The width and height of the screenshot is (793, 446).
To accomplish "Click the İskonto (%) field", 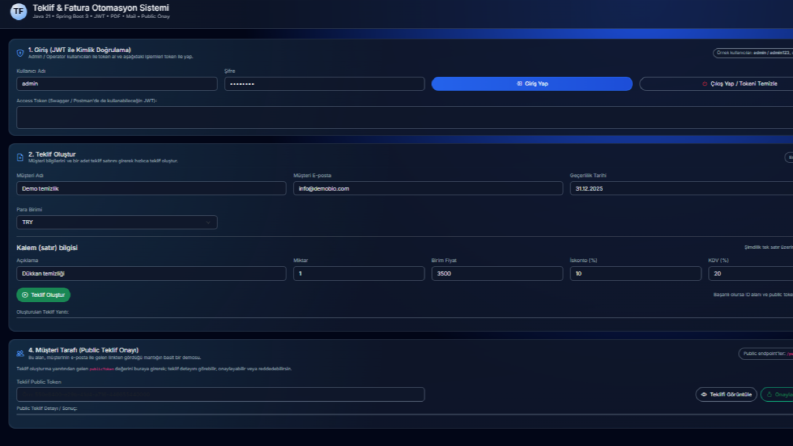I will 635,274.
